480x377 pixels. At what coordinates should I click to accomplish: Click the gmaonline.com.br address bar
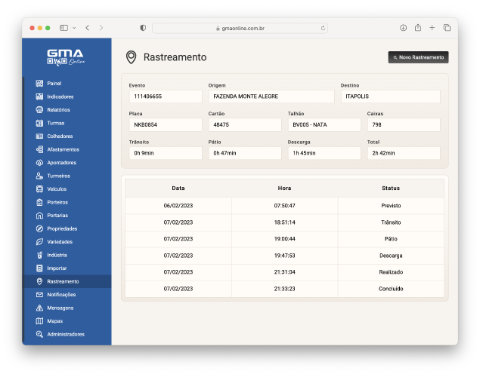[x=240, y=28]
